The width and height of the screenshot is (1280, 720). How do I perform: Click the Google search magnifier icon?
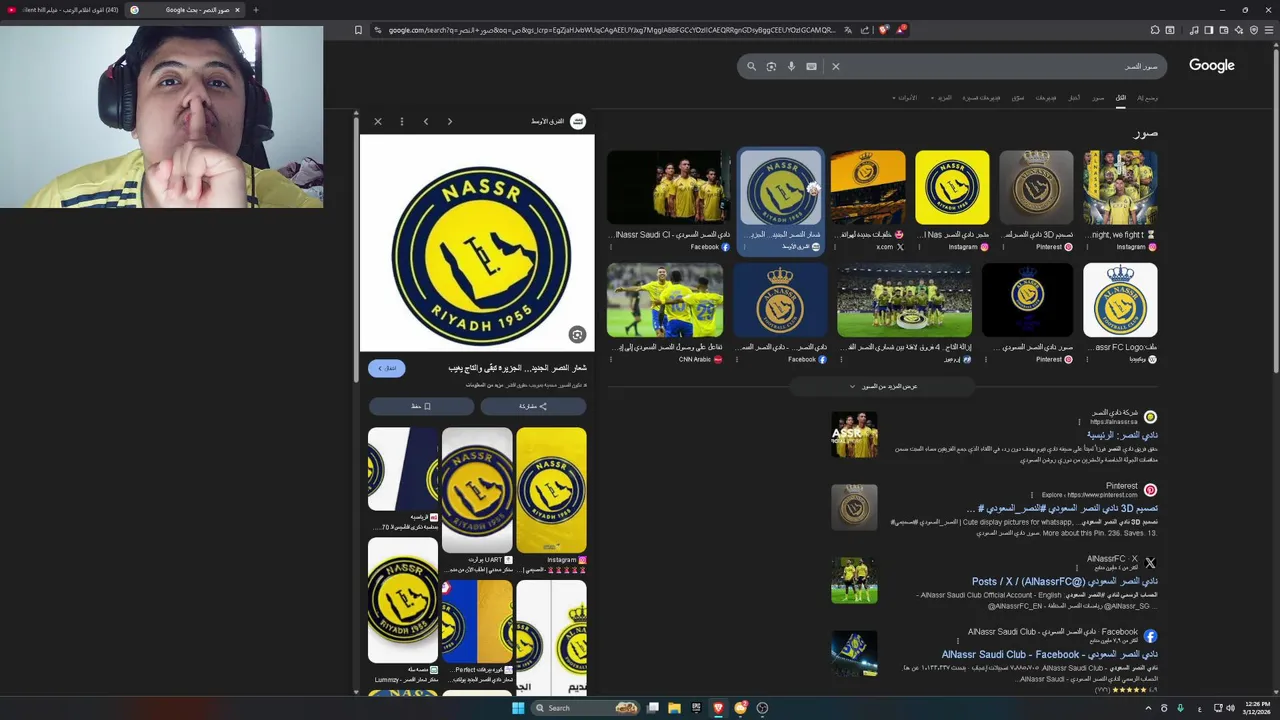[752, 66]
